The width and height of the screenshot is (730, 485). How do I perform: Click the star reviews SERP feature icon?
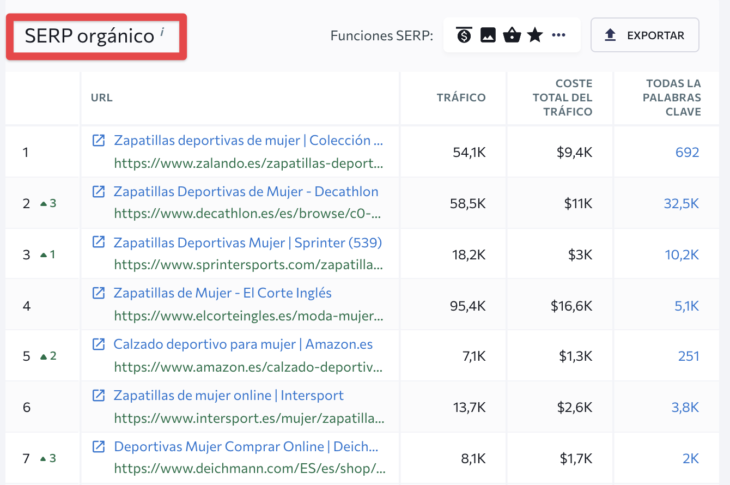click(535, 35)
